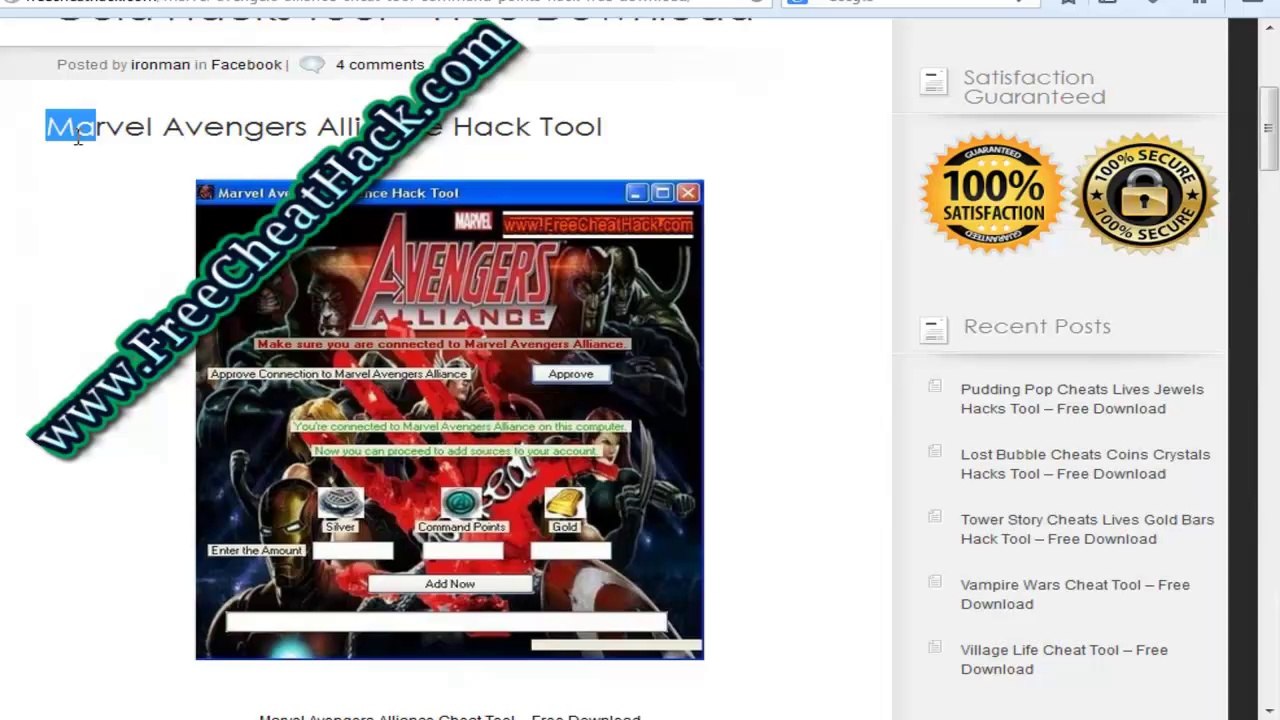Click the Satisfaction Guaranteed heading
Screen dimensions: 1280x720
(x=1034, y=87)
